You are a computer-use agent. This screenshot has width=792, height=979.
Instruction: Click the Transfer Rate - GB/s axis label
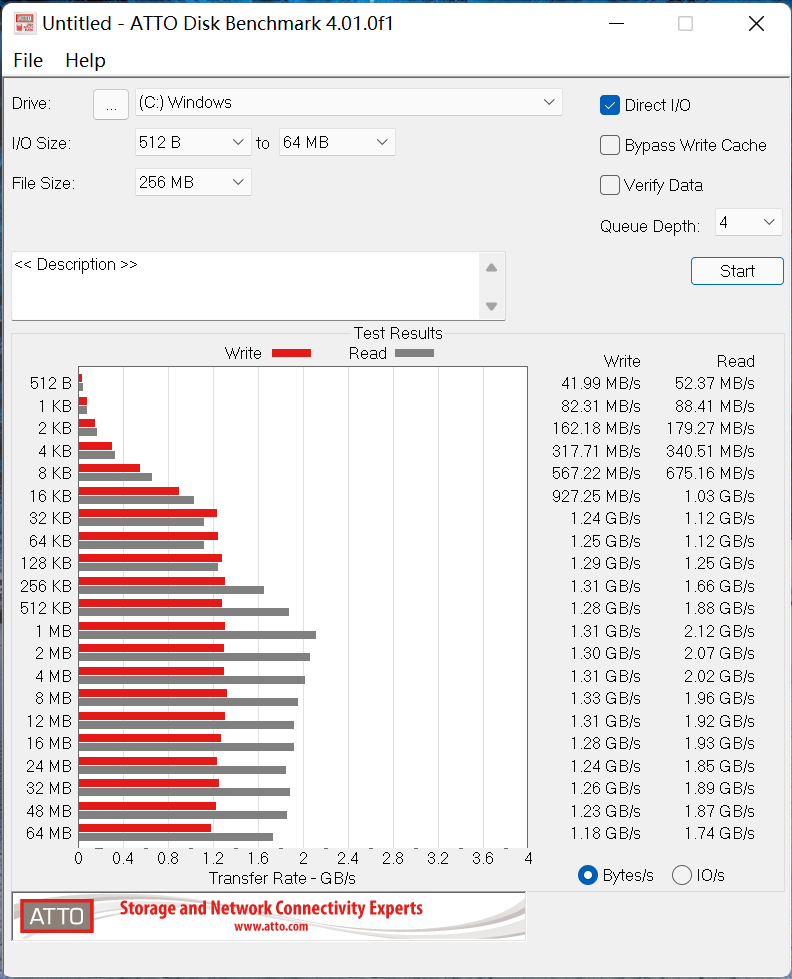(x=282, y=878)
